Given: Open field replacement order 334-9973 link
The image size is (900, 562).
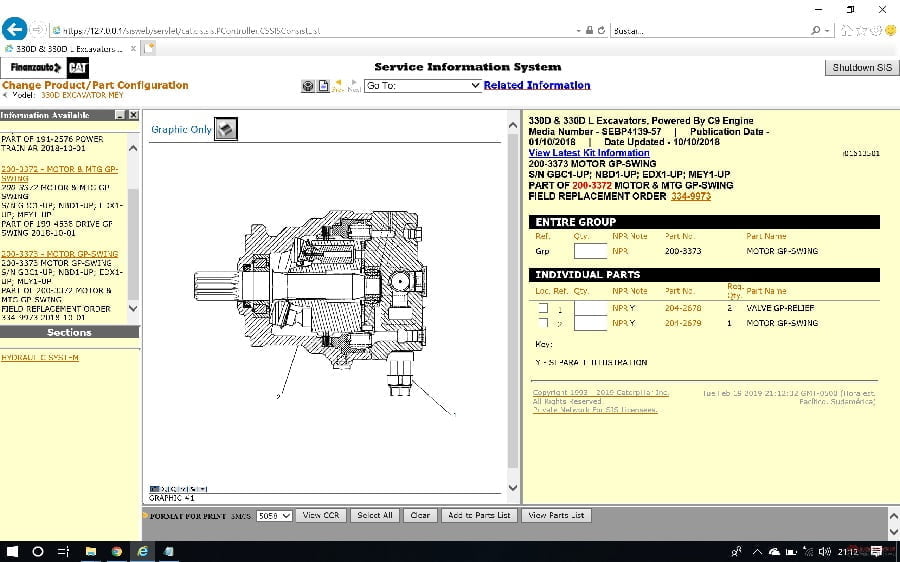Looking at the screenshot, I should (691, 196).
